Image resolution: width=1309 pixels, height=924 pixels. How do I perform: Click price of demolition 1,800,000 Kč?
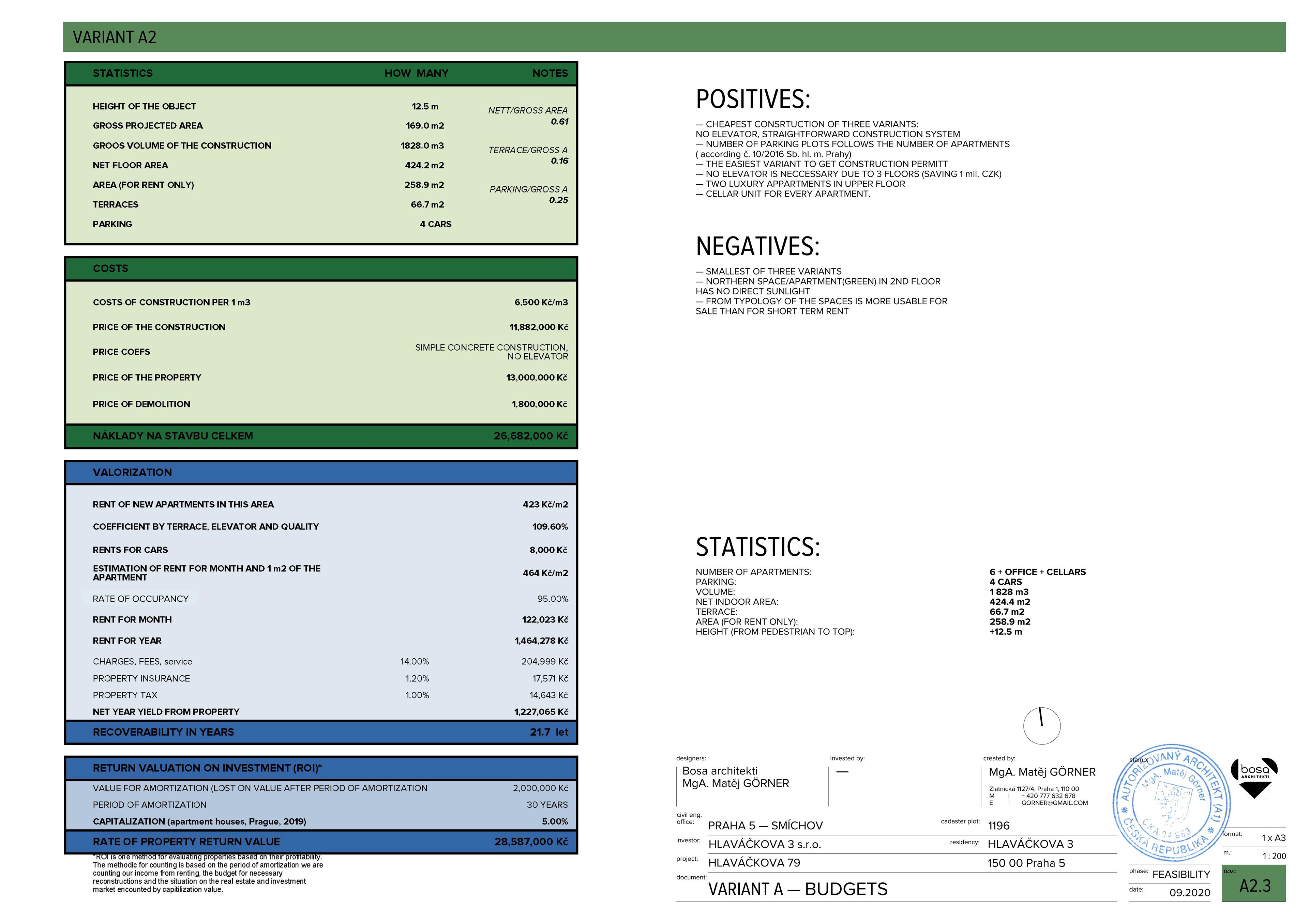(x=539, y=404)
